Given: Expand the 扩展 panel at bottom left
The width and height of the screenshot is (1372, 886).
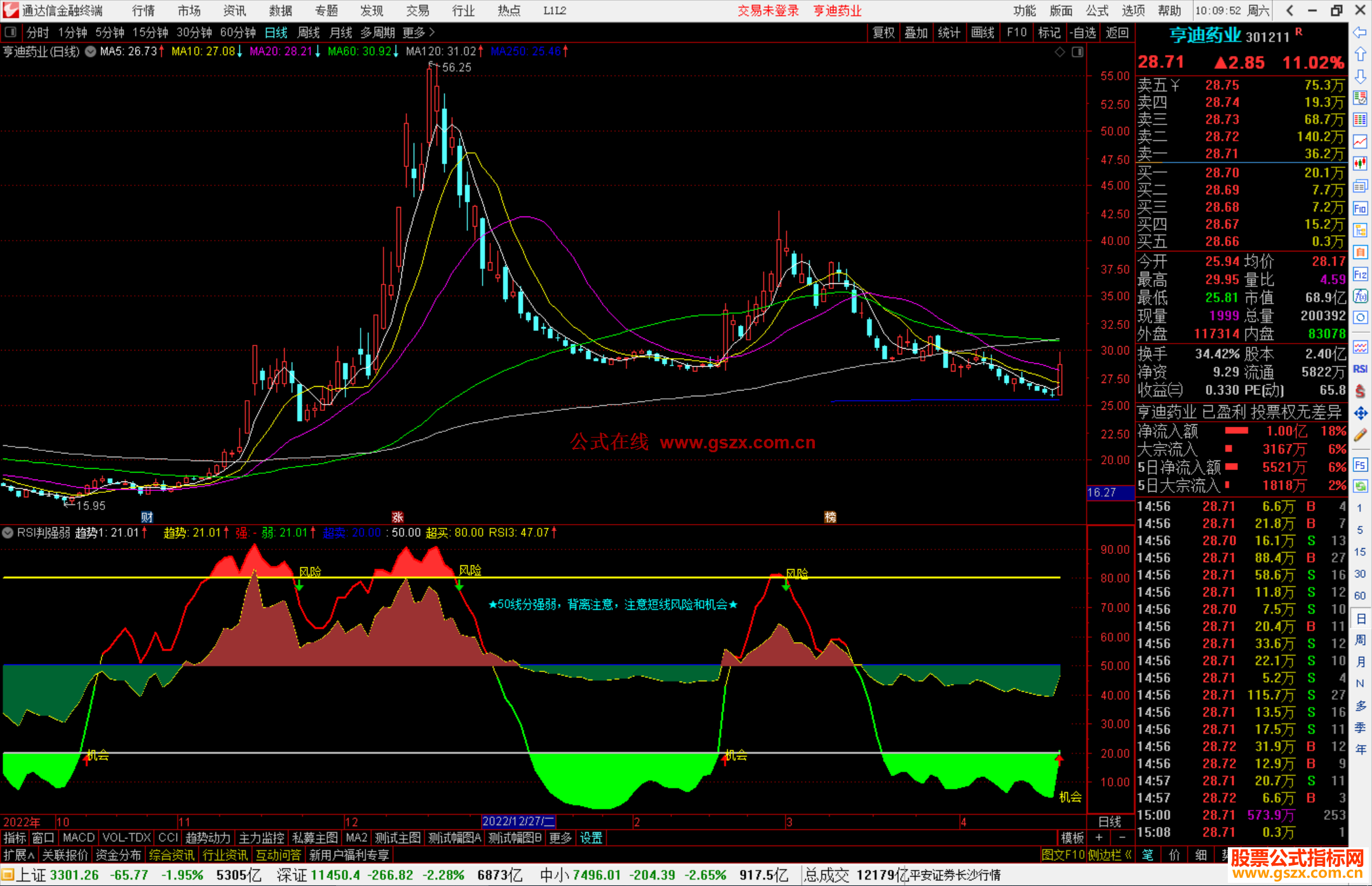Looking at the screenshot, I should point(19,855).
